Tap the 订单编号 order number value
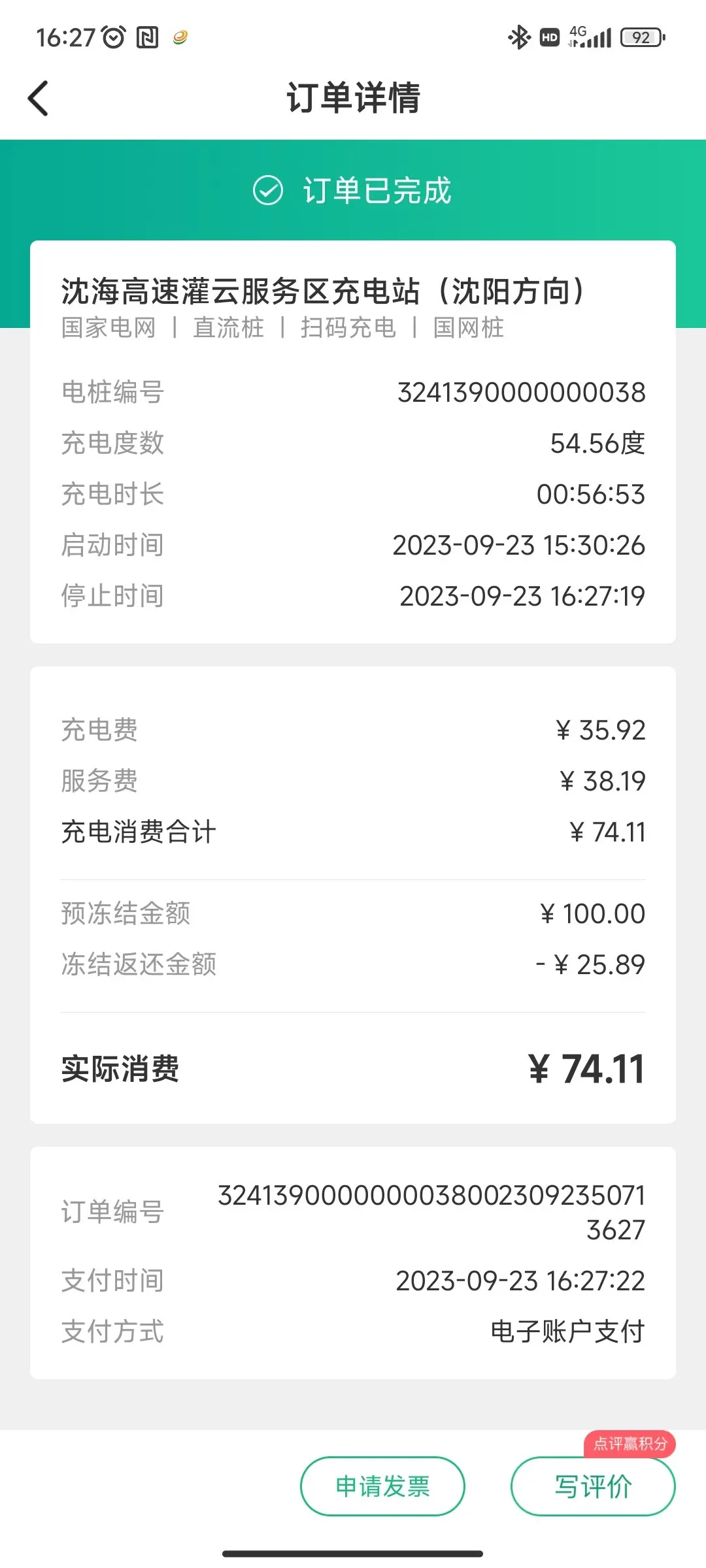The height and width of the screenshot is (1568, 706). click(x=431, y=1212)
